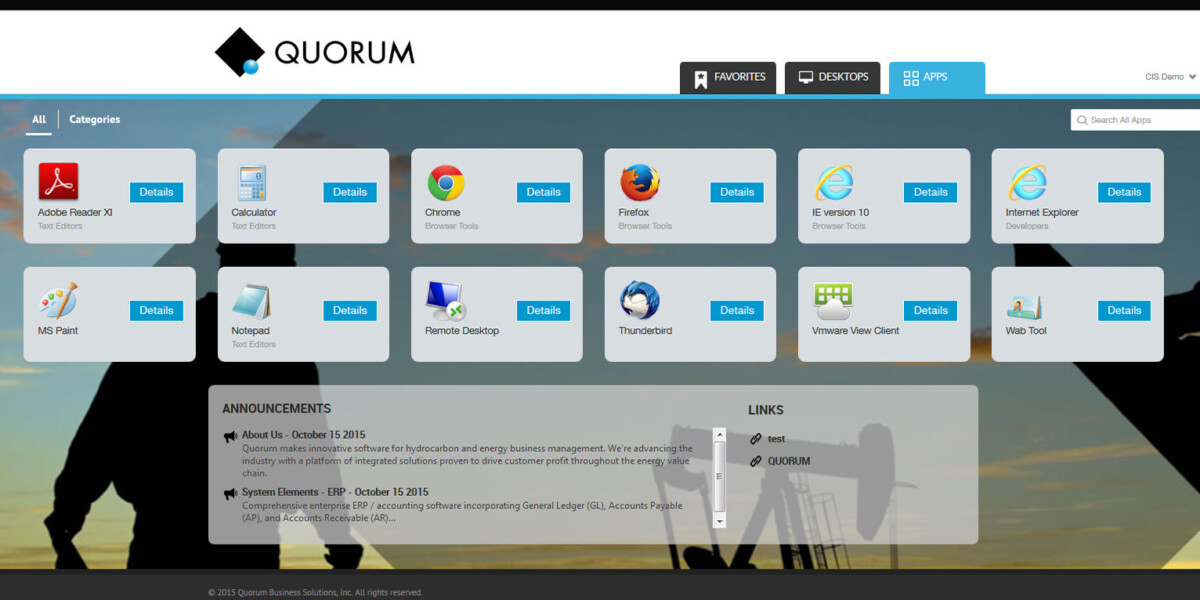Select the Categories view tab

(x=94, y=120)
